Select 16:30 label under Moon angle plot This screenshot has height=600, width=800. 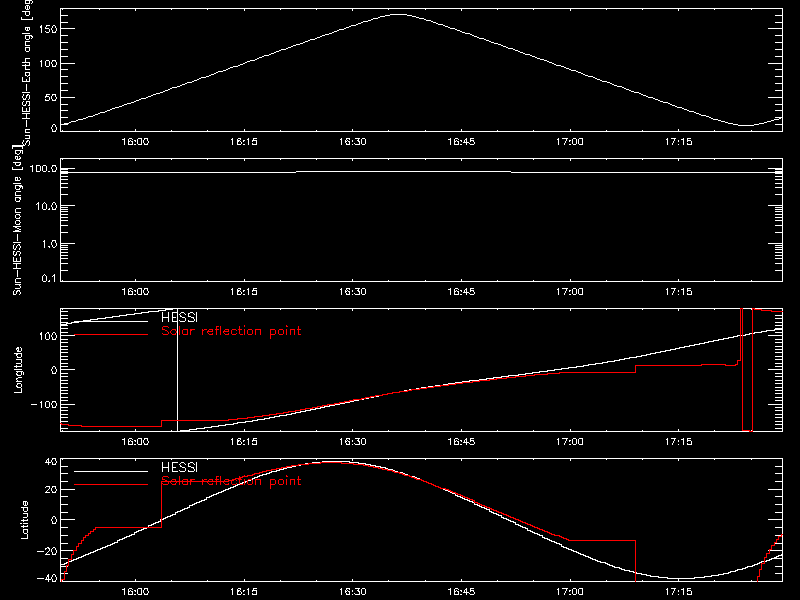(x=353, y=292)
